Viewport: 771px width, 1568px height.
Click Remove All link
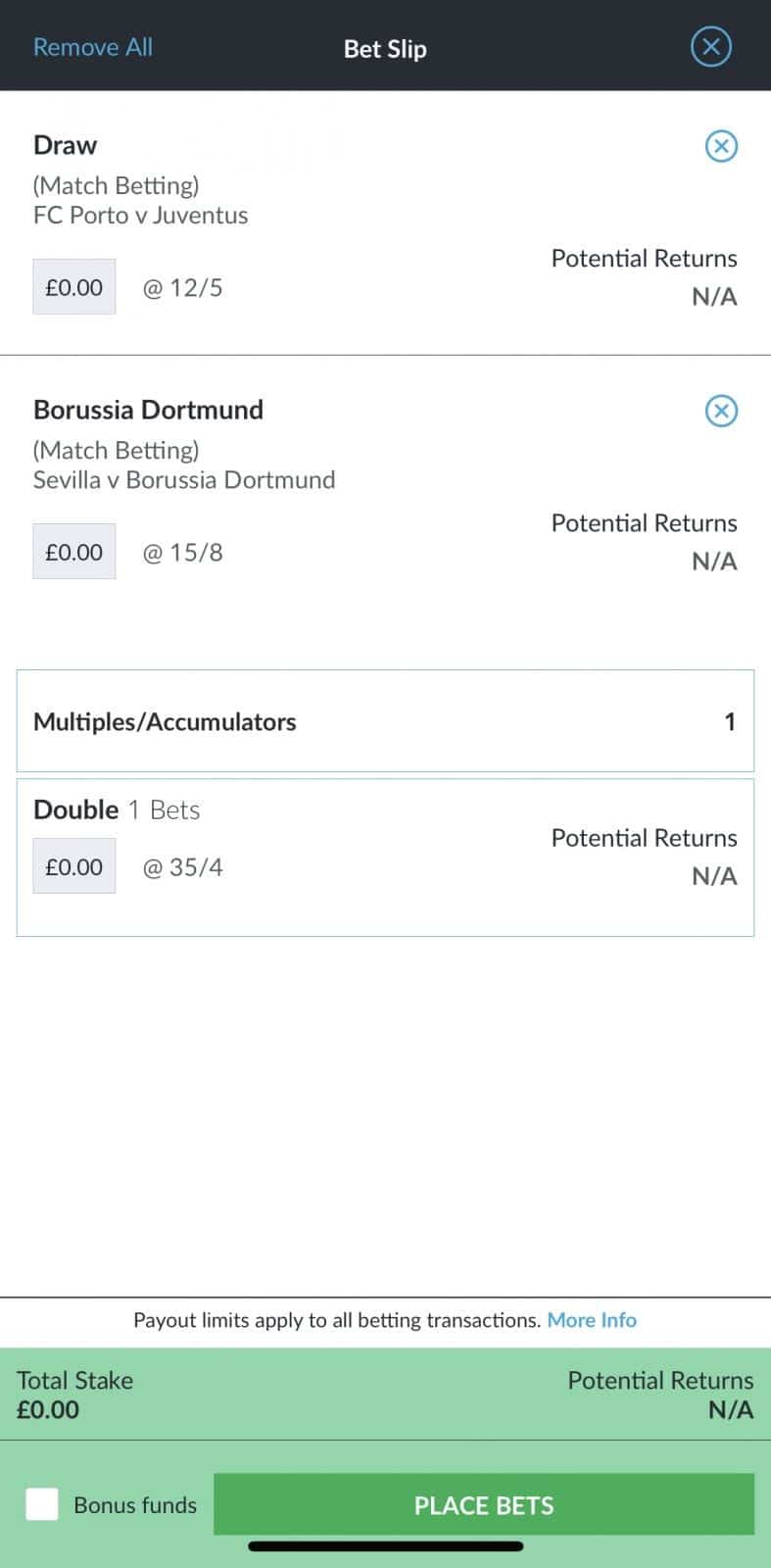pos(93,47)
